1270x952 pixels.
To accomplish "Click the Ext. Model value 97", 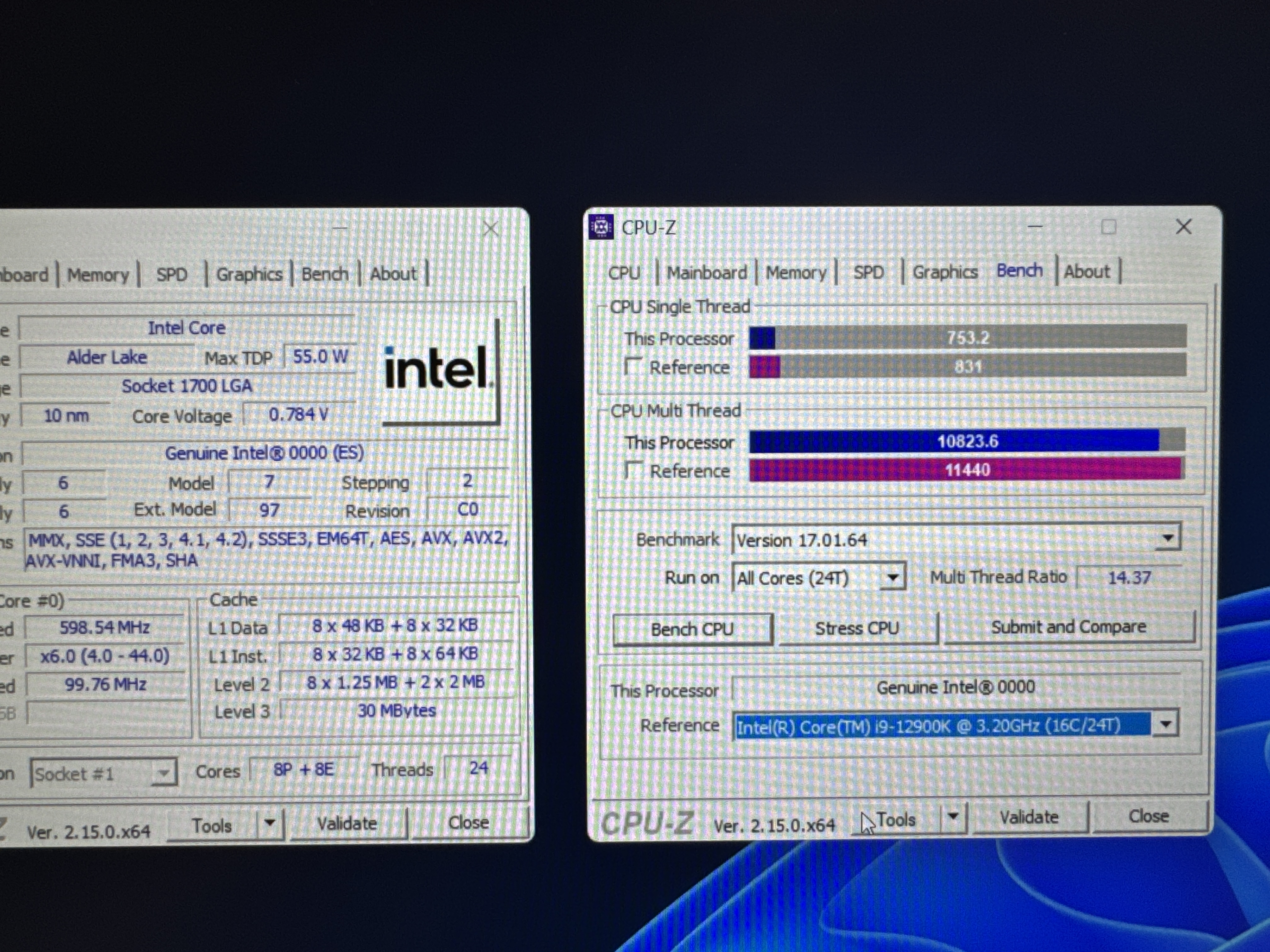I will click(x=269, y=510).
